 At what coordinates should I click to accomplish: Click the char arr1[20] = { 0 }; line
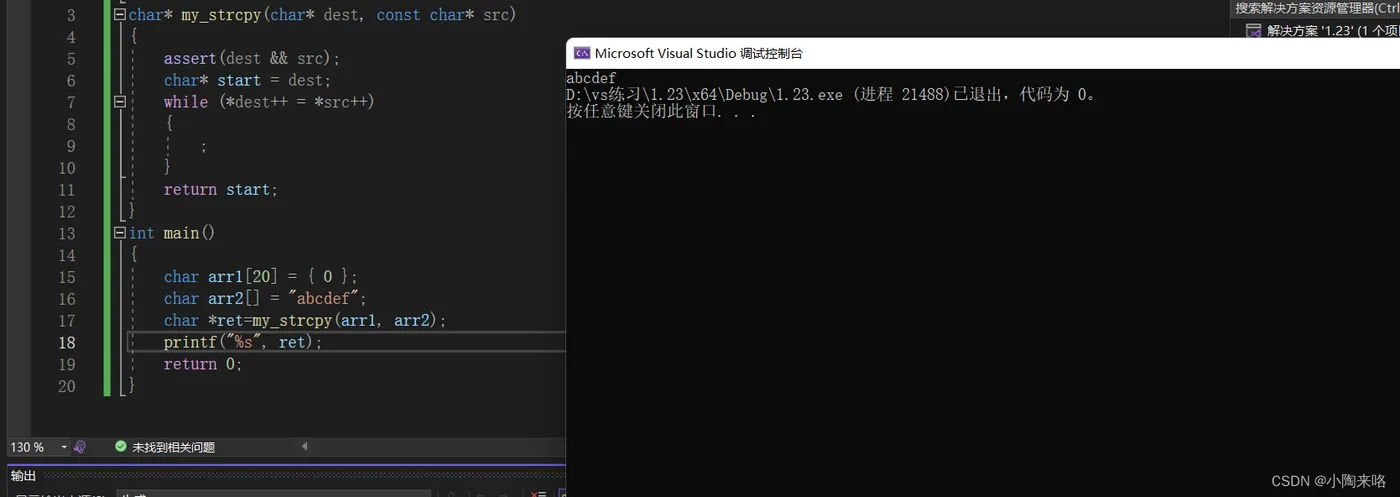[261, 277]
